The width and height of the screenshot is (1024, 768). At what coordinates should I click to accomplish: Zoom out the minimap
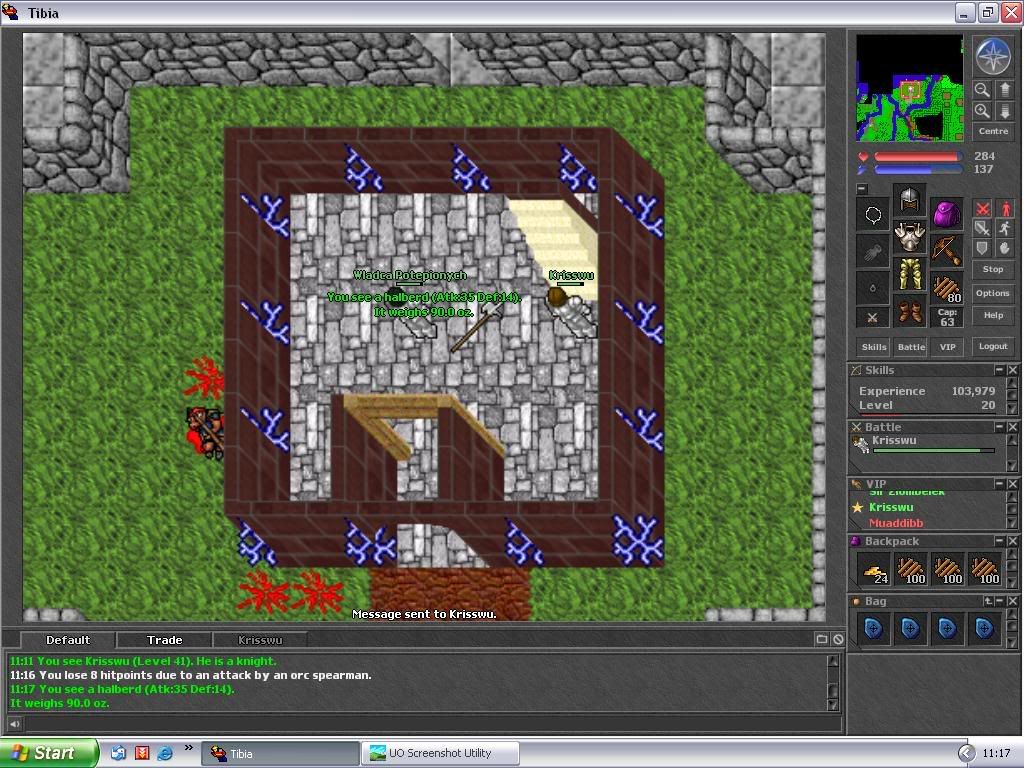point(982,90)
